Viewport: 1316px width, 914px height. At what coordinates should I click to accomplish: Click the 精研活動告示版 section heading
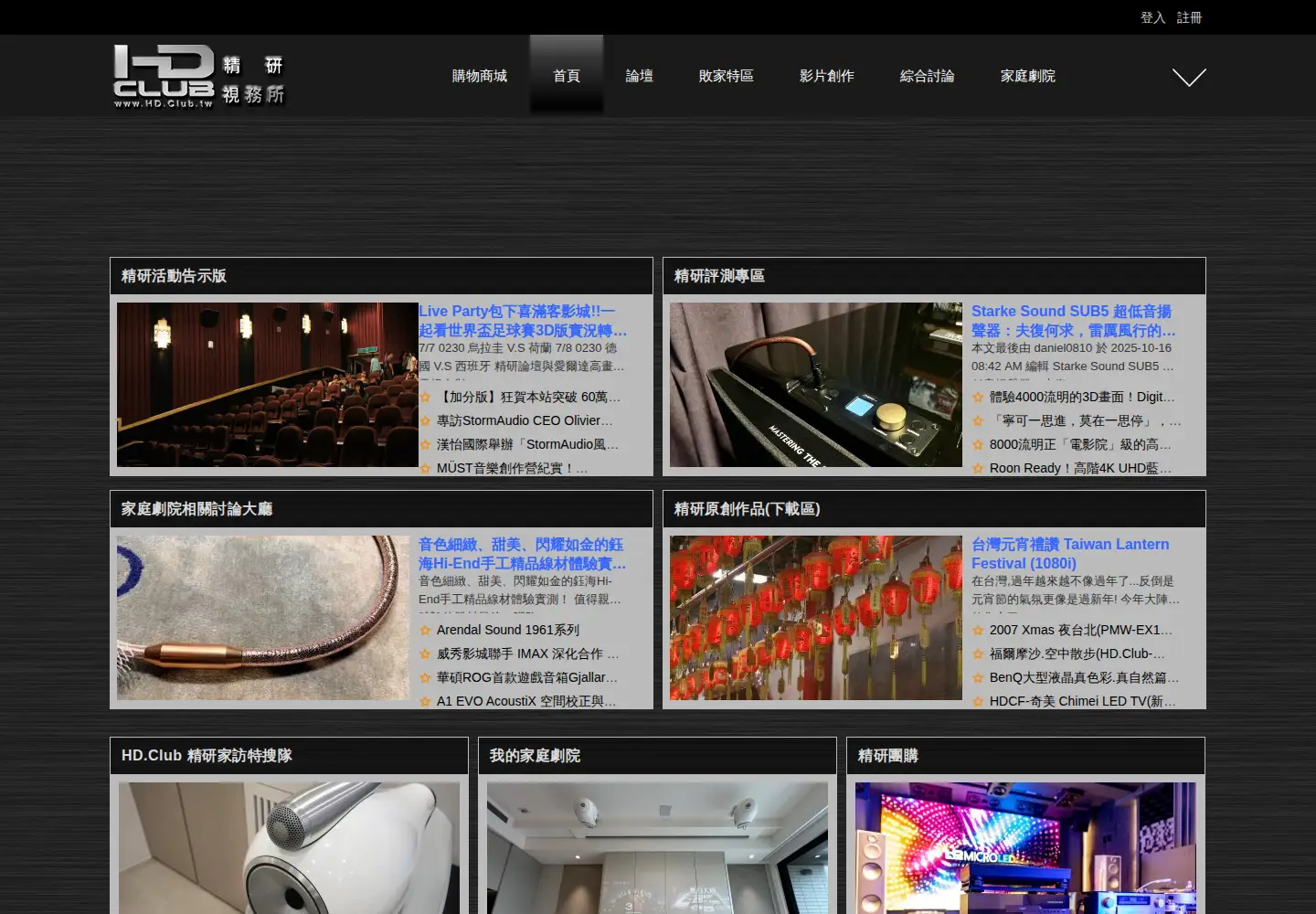point(174,276)
